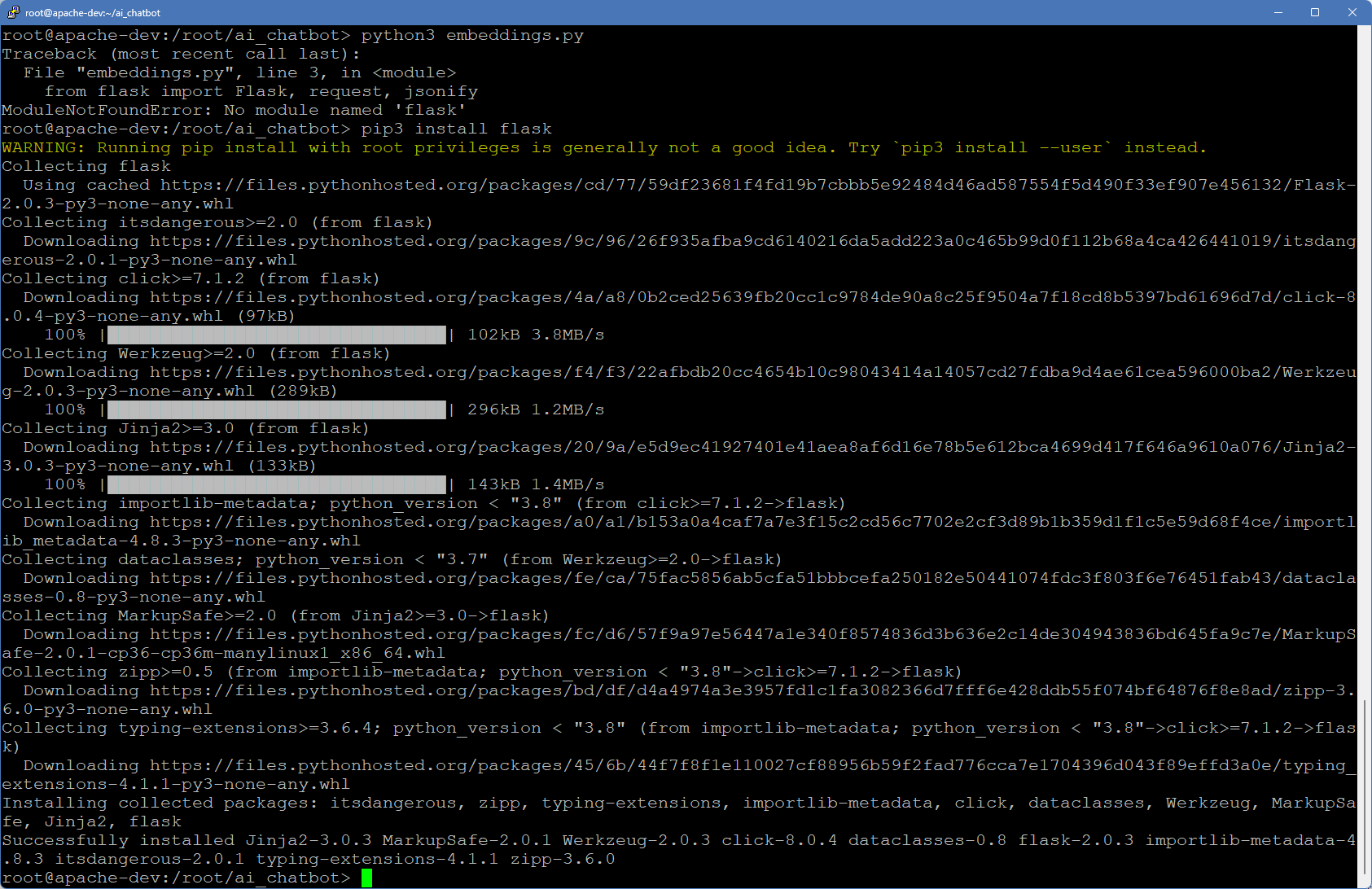The image size is (1372, 889).
Task: Maximize the PuTTY terminal window
Action: tap(1315, 12)
